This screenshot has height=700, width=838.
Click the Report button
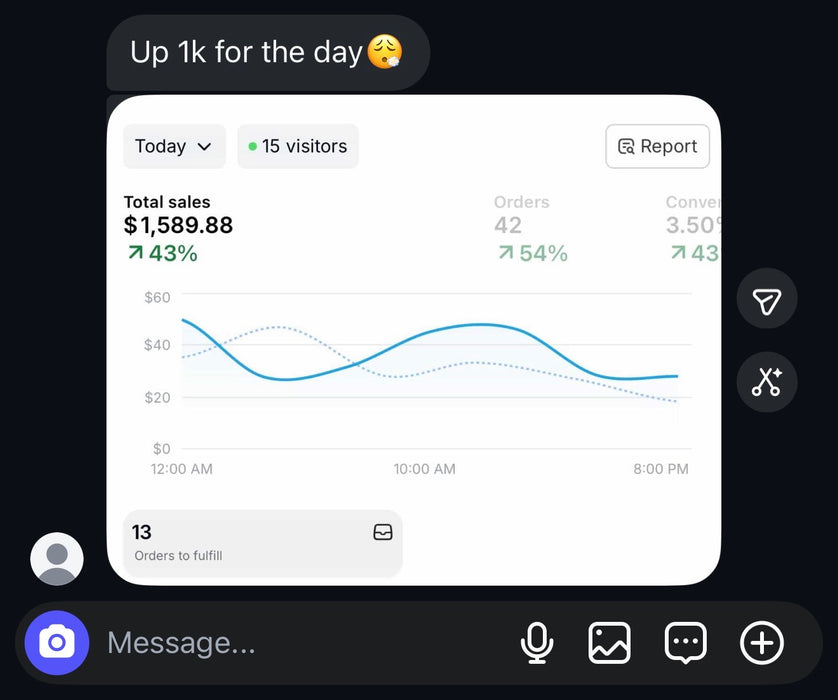tap(657, 146)
